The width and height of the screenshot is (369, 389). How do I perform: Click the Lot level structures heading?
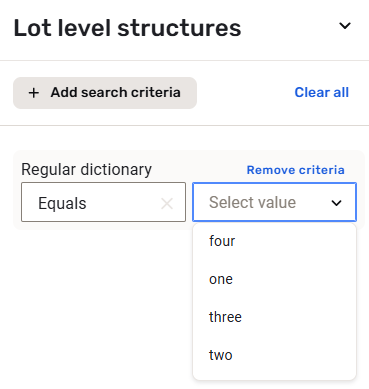(127, 28)
